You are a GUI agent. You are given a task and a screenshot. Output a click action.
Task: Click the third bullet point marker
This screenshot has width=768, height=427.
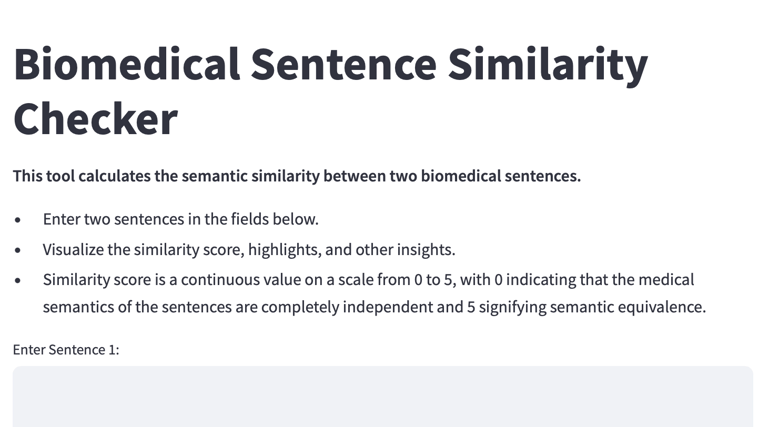tap(17, 280)
